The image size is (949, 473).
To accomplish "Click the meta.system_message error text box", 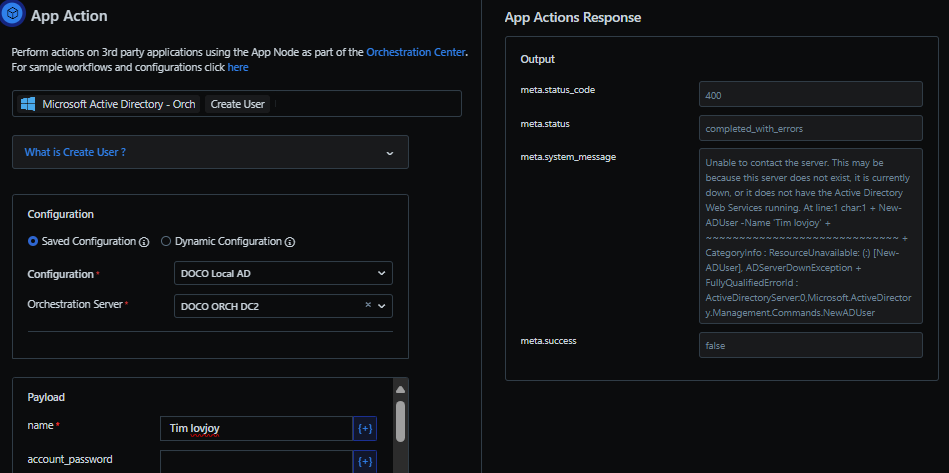I will [810, 236].
